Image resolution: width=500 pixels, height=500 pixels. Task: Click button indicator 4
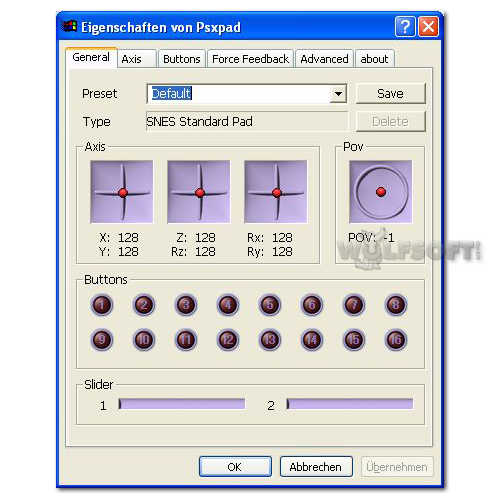[228, 305]
